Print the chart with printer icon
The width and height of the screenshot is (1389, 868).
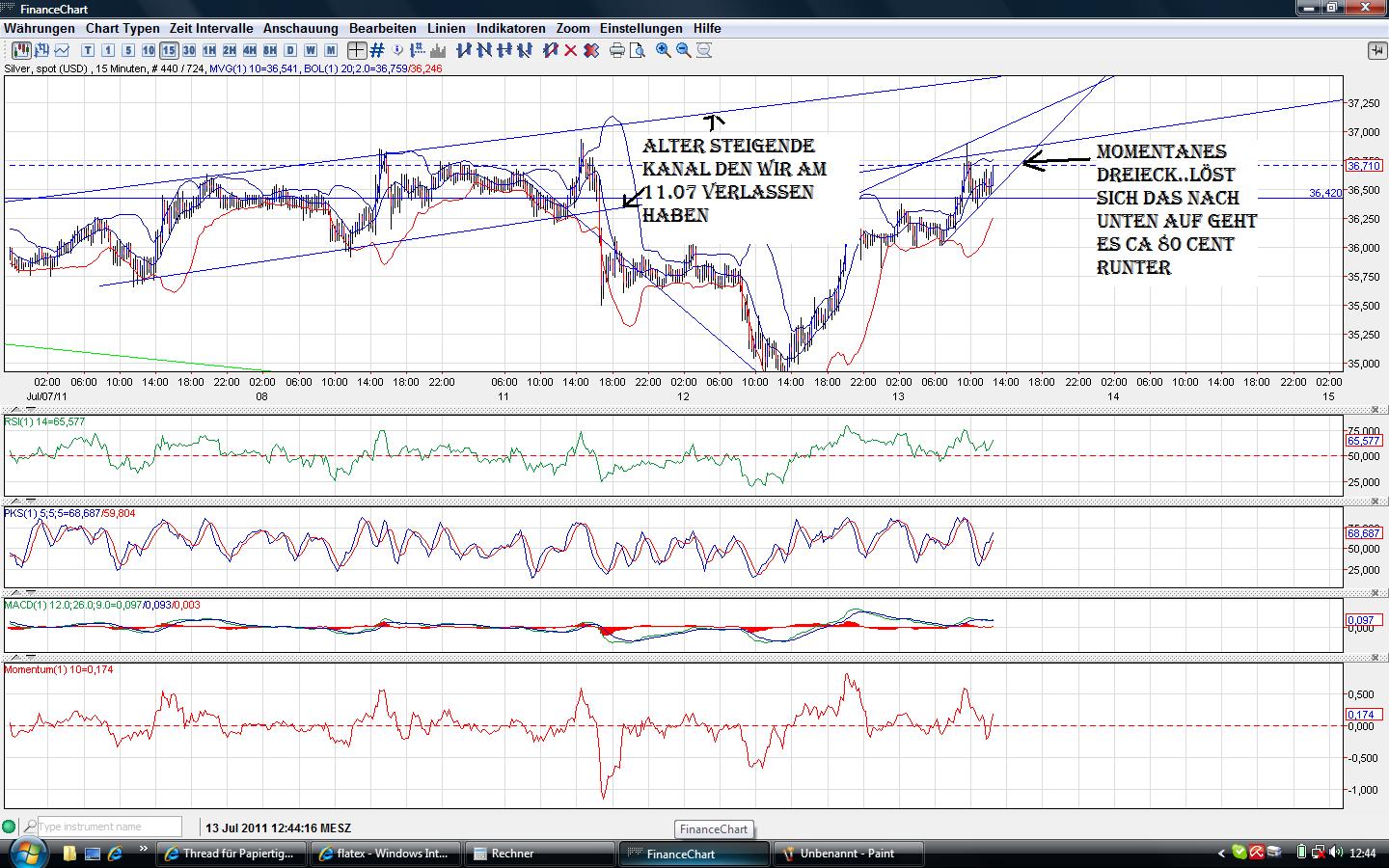pos(617,50)
